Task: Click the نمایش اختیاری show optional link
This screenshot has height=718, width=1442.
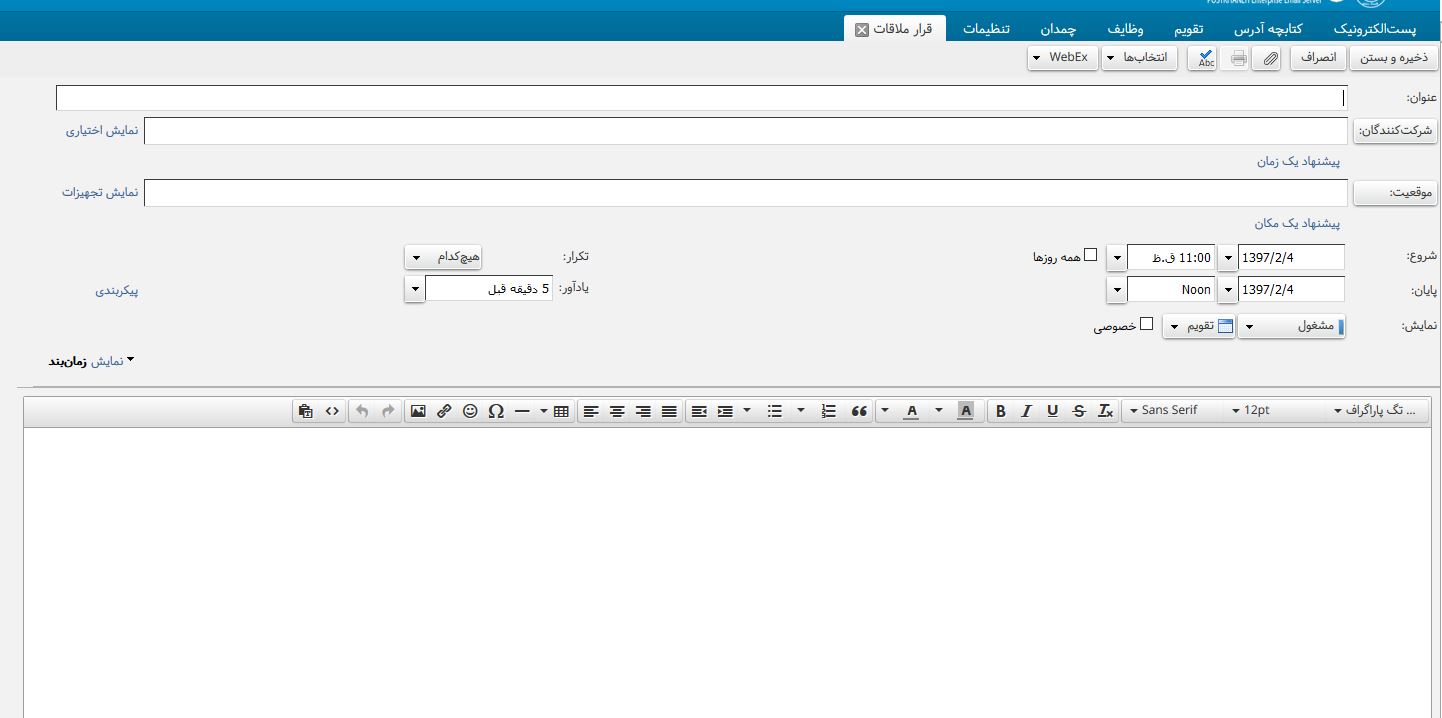Action: point(102,131)
